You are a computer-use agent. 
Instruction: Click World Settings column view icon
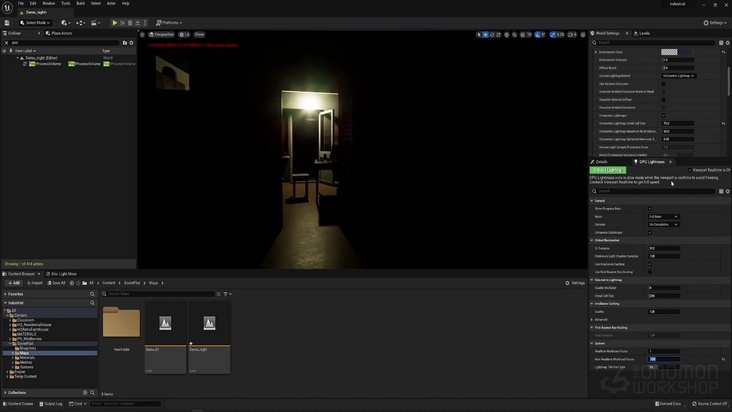721,42
